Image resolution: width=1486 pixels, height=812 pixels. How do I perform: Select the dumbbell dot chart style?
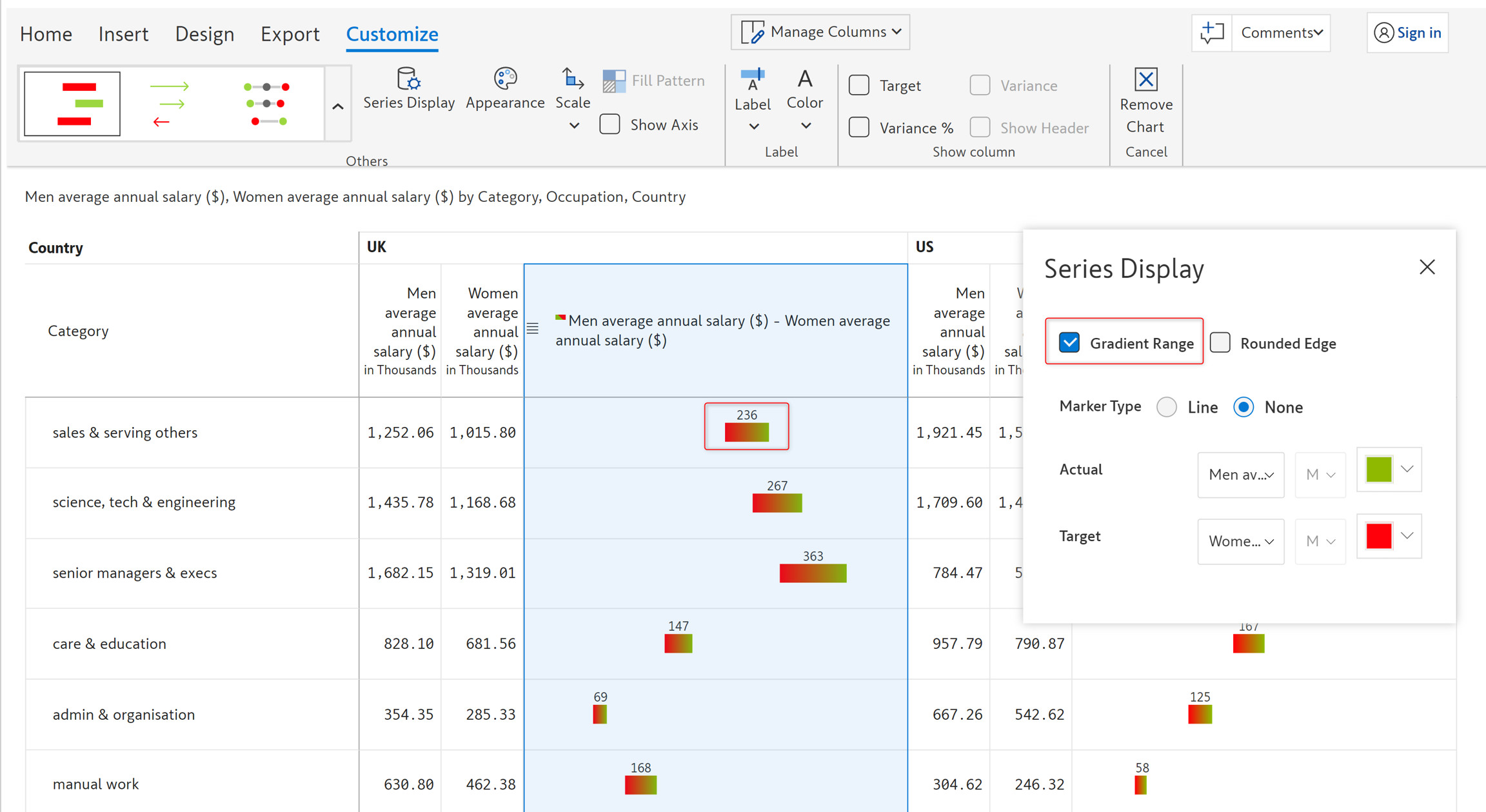click(266, 104)
